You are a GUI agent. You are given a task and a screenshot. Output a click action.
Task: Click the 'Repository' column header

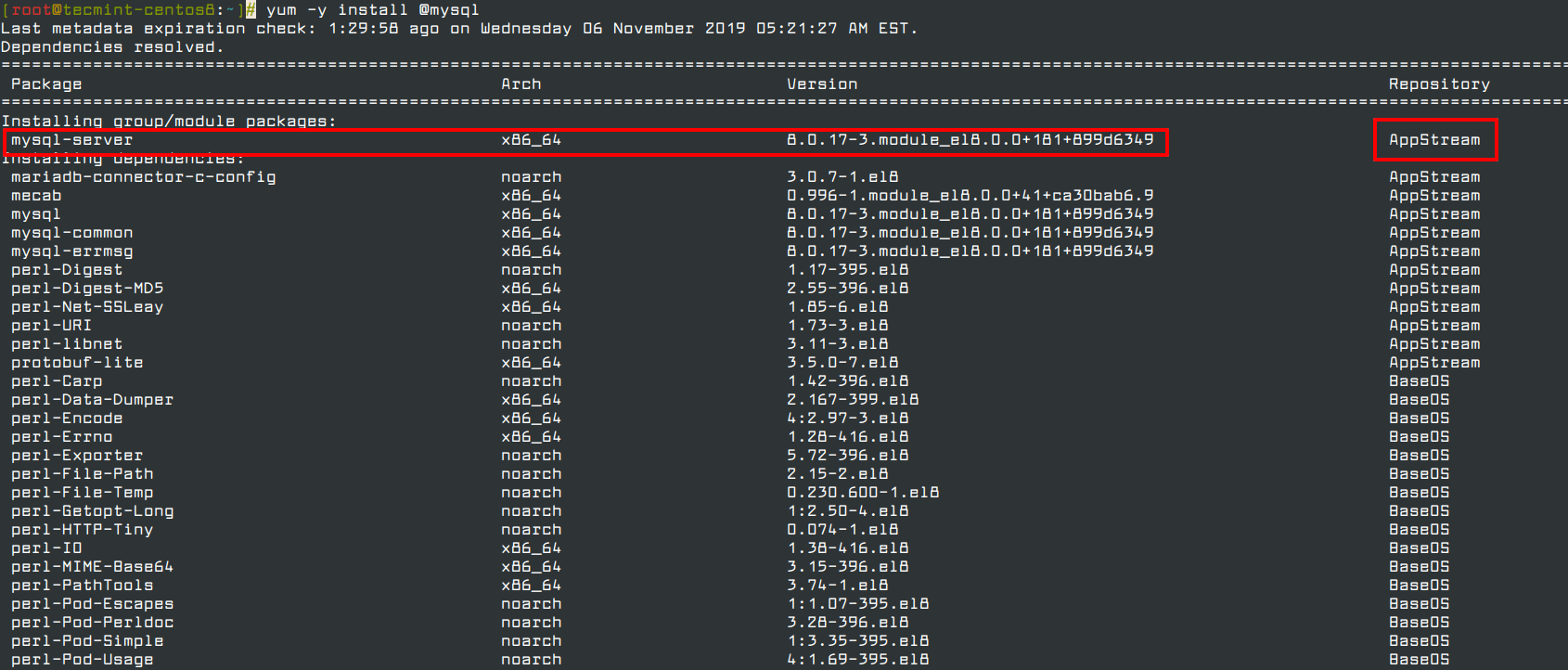1439,84
